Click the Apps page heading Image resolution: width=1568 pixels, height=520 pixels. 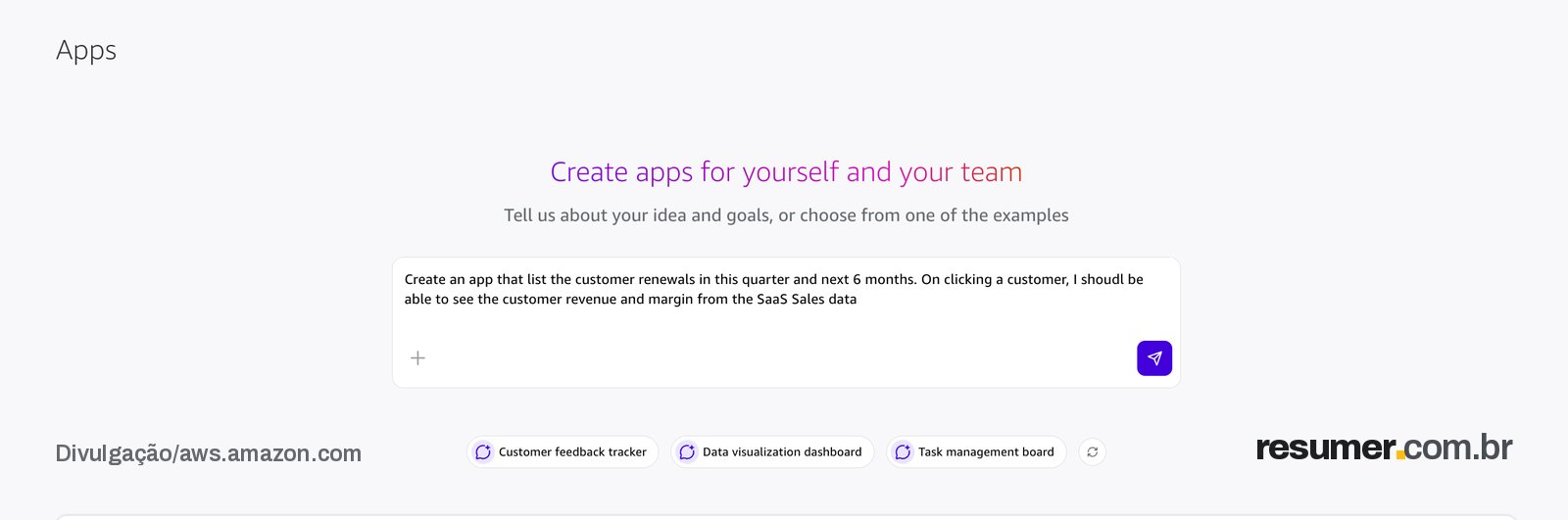[x=86, y=51]
